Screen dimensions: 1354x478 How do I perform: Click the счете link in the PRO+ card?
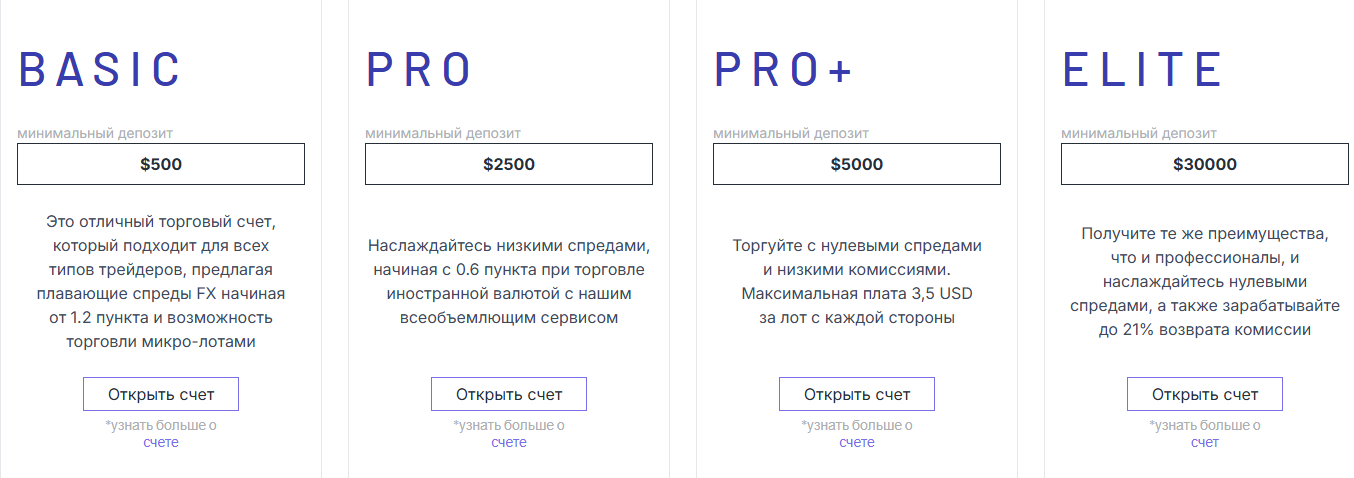(856, 442)
